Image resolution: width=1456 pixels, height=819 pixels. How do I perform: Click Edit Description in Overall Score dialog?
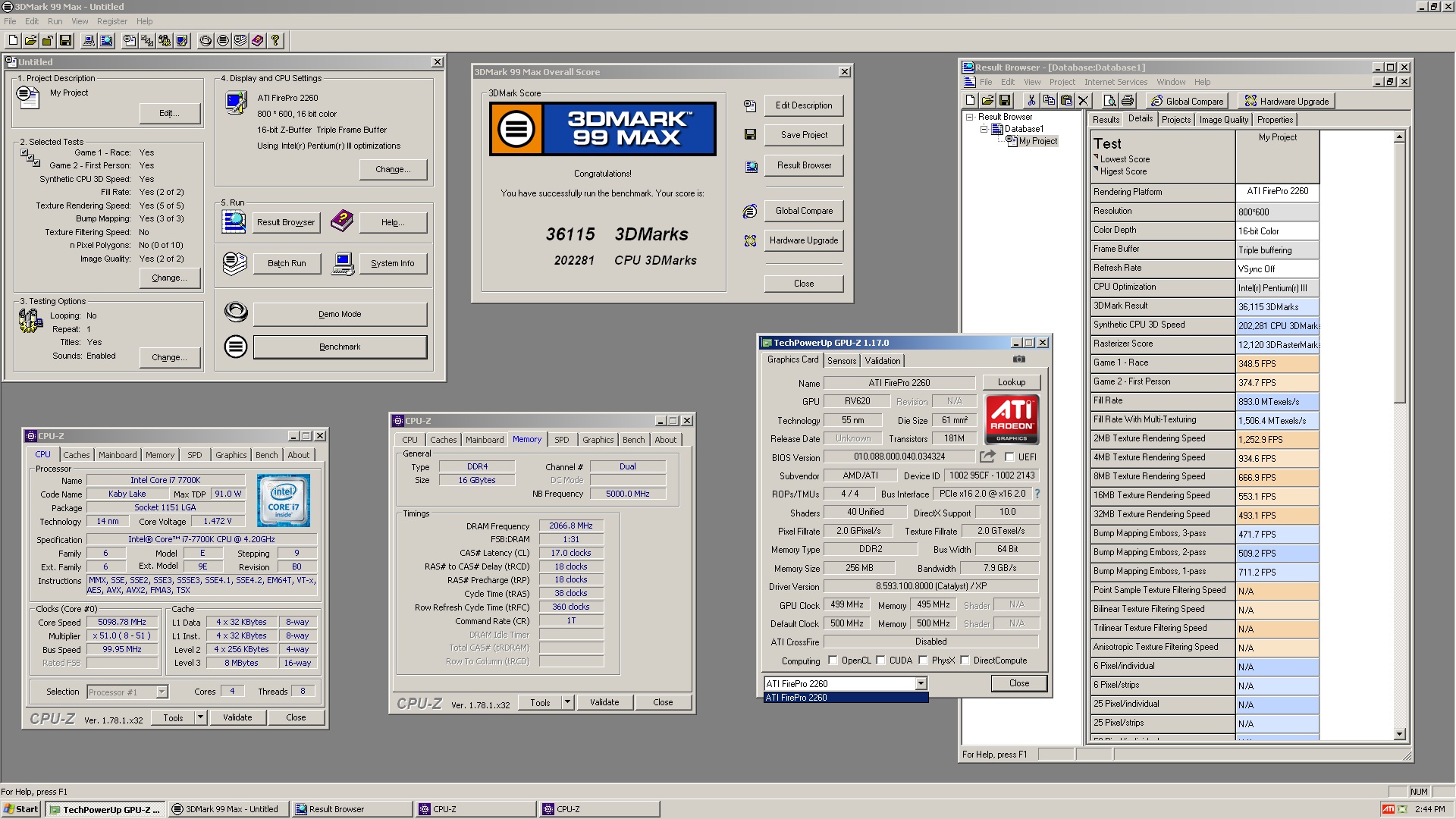(804, 105)
